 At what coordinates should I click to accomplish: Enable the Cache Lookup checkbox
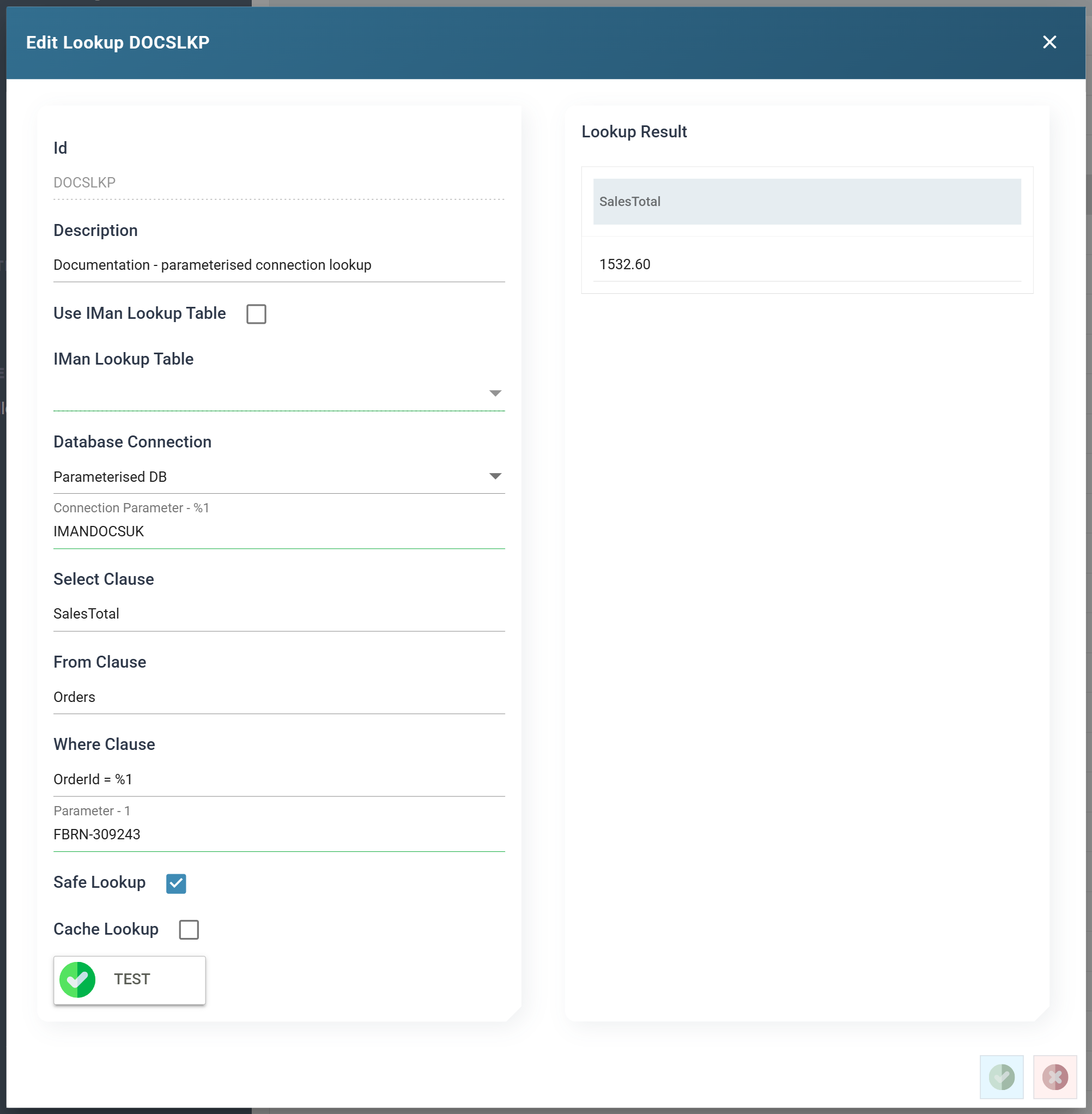point(189,930)
